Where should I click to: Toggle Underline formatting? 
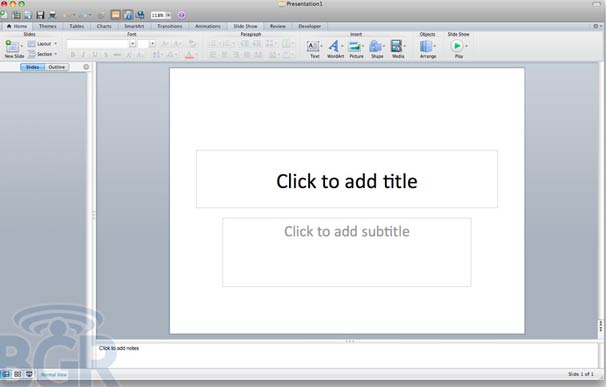coord(95,55)
